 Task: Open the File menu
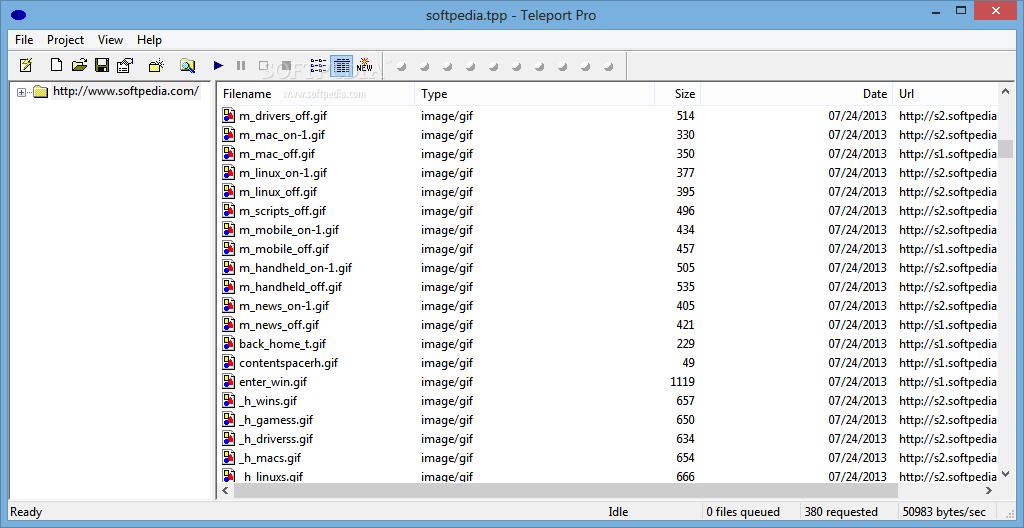point(24,40)
